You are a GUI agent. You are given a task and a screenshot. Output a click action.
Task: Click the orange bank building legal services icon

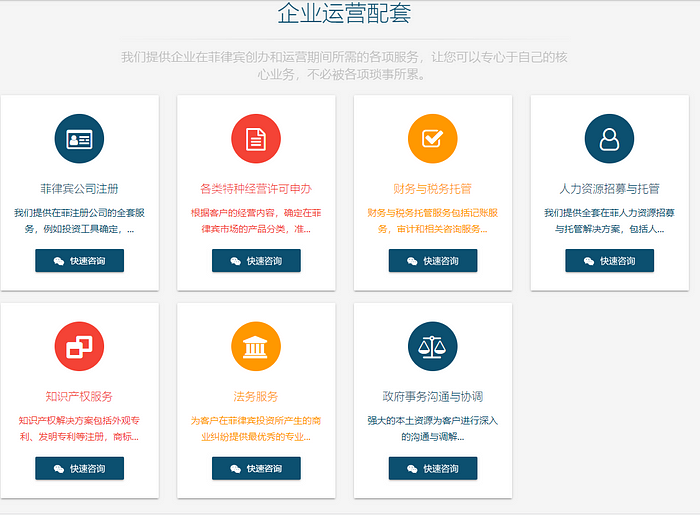tap(256, 347)
